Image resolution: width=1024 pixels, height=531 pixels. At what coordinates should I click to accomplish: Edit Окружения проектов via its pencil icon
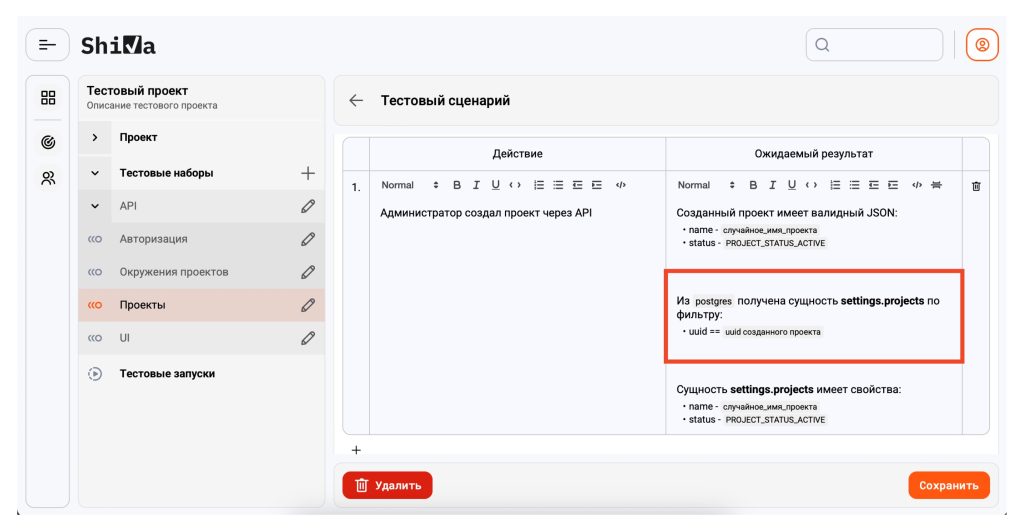308,272
